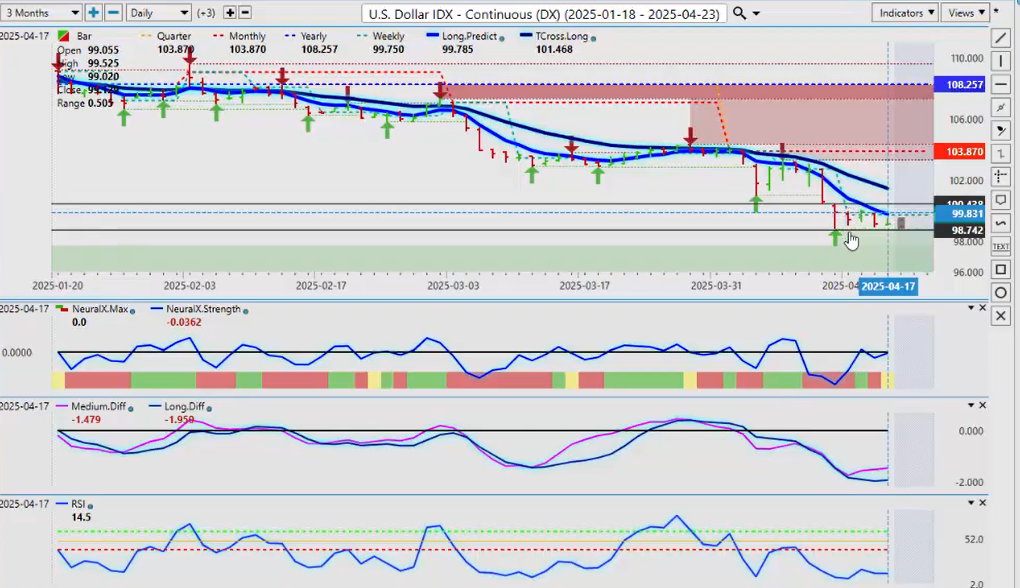Click the red 103.870 price label
The height and width of the screenshot is (588, 1020).
[960, 151]
